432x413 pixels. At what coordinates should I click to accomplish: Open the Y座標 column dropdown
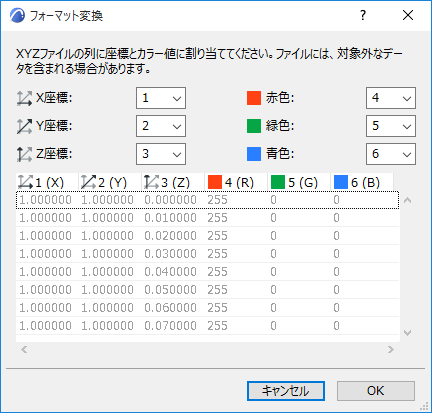161,126
